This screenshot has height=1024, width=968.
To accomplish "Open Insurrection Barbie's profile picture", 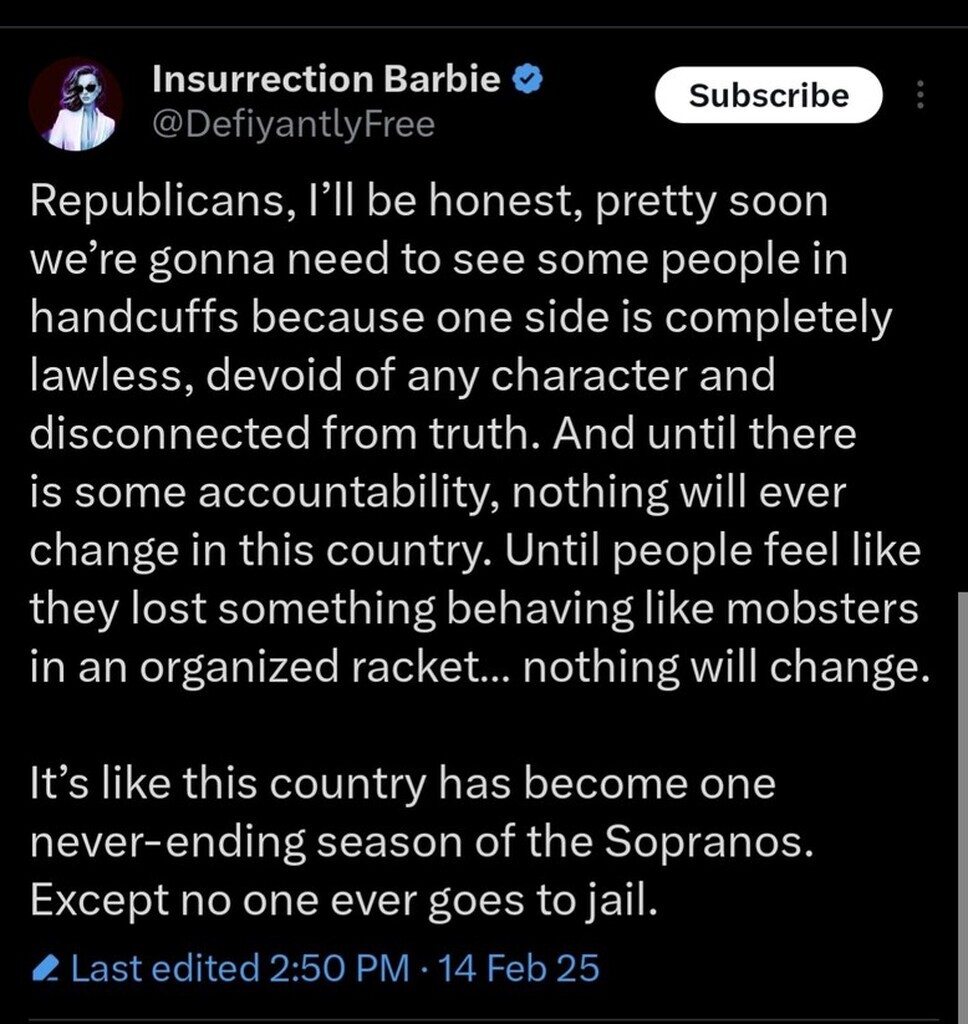I will click(x=75, y=105).
